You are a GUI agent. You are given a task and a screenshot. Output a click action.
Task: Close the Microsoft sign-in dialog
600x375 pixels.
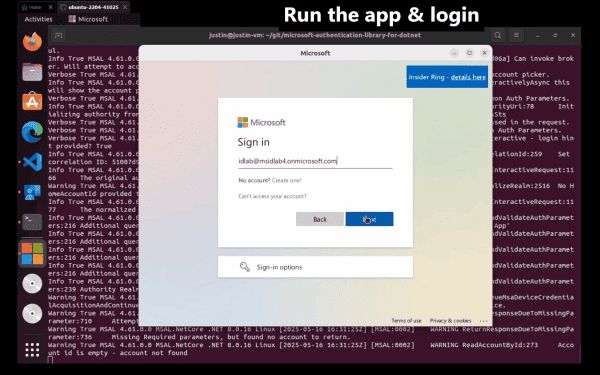484,53
